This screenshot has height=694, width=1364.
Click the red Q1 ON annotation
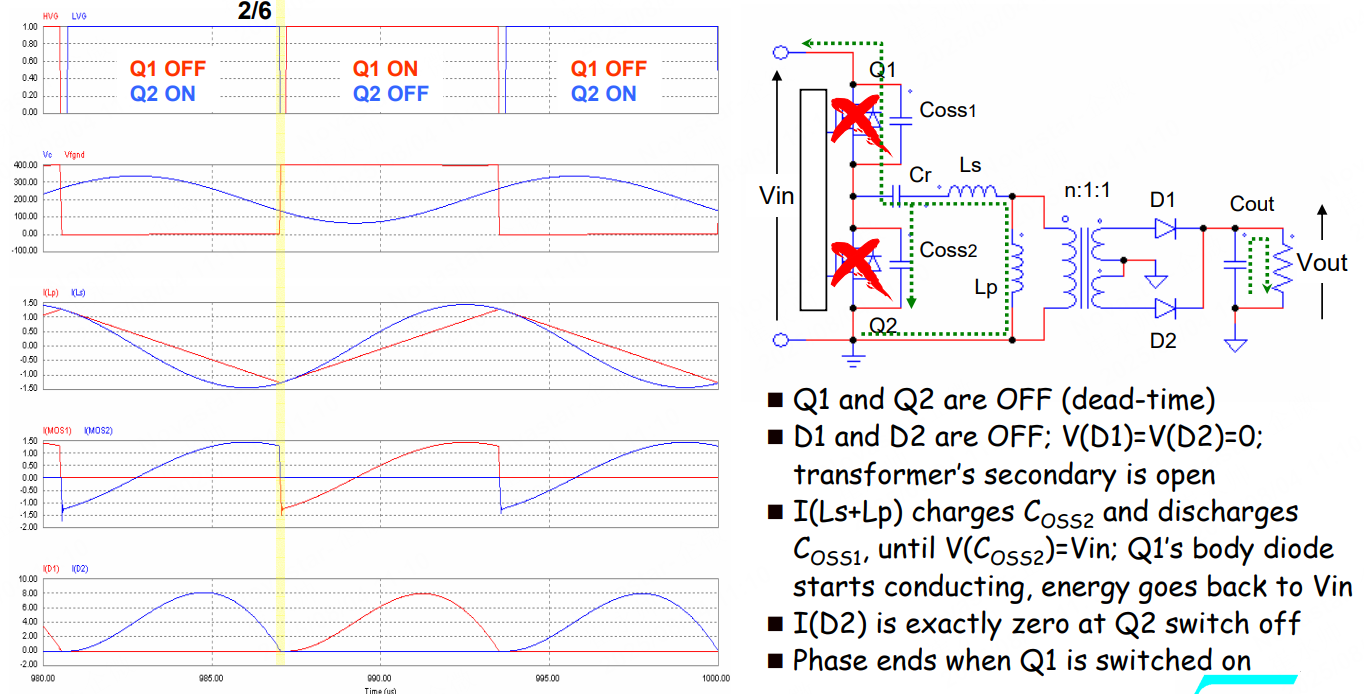pyautogui.click(x=385, y=69)
